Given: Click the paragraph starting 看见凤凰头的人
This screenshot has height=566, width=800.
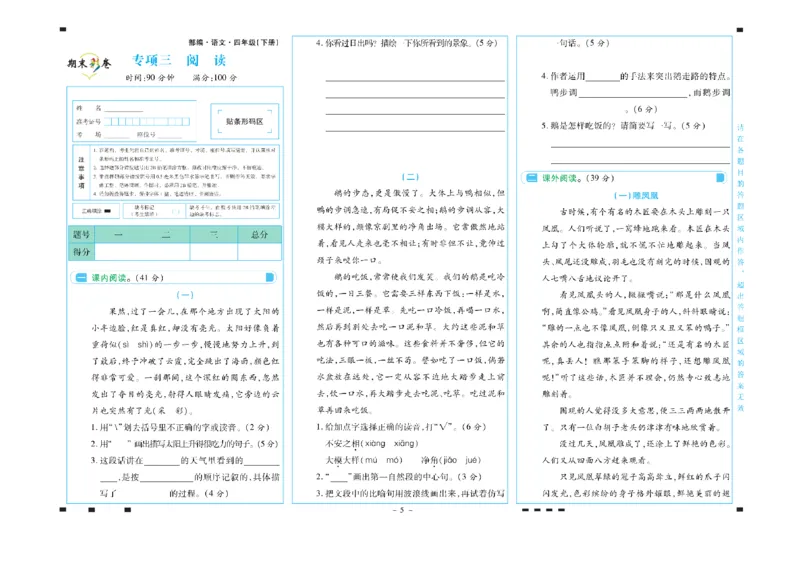Looking at the screenshot, I should [636, 344].
